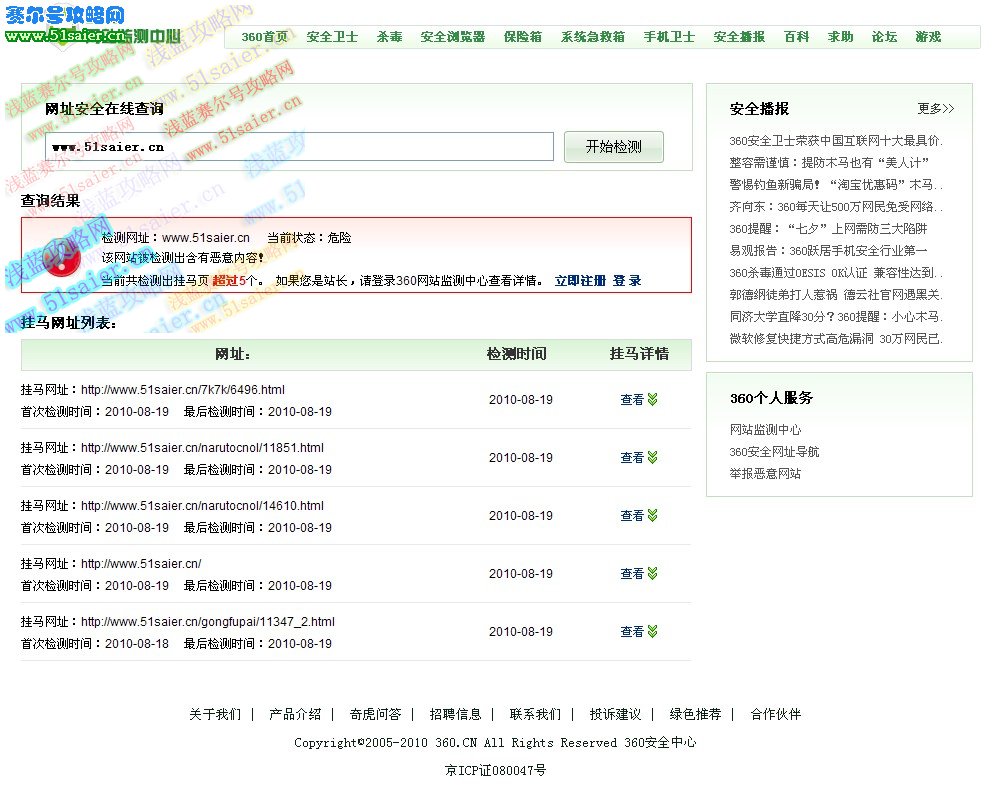The height and width of the screenshot is (797, 1001).
Task: Open news about 360安全卫士荣获中国互联网十大
Action: [x=836, y=140]
